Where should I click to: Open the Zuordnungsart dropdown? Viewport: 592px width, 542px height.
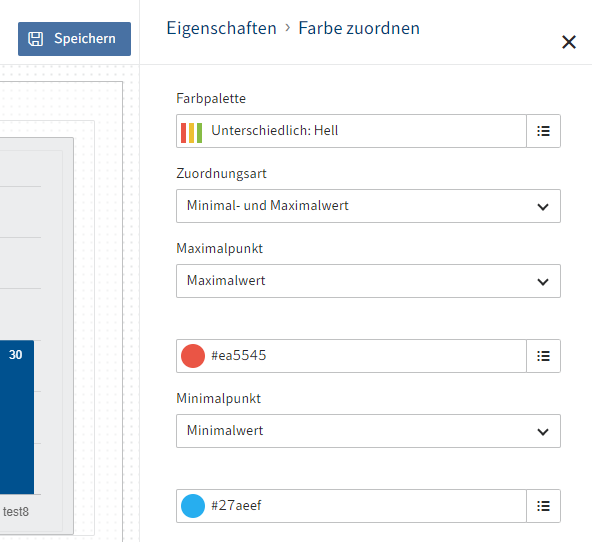tap(368, 206)
